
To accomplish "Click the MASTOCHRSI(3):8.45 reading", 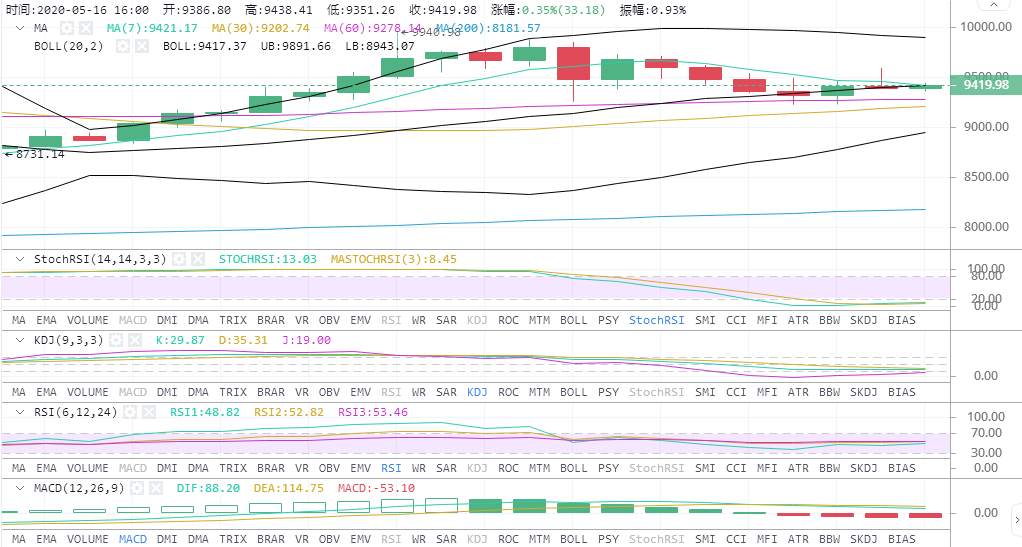I will [394, 259].
